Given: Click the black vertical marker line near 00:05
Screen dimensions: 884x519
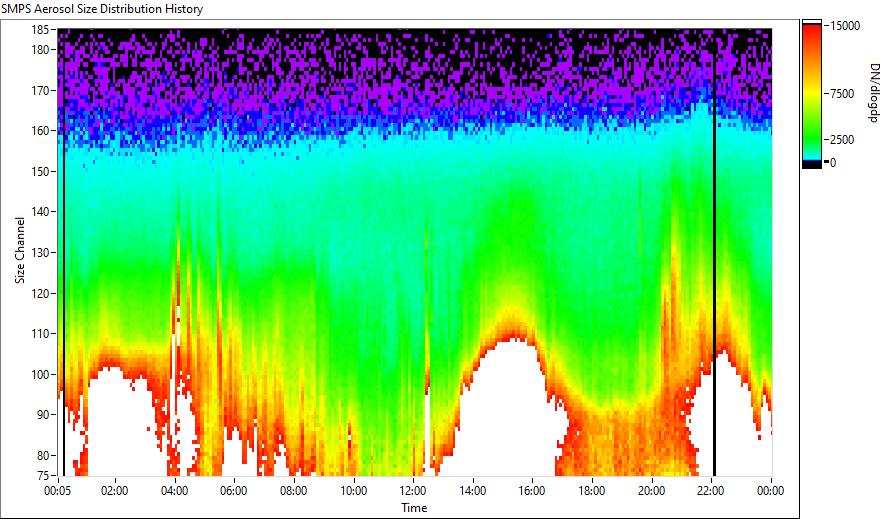Looking at the screenshot, I should pos(63,252).
